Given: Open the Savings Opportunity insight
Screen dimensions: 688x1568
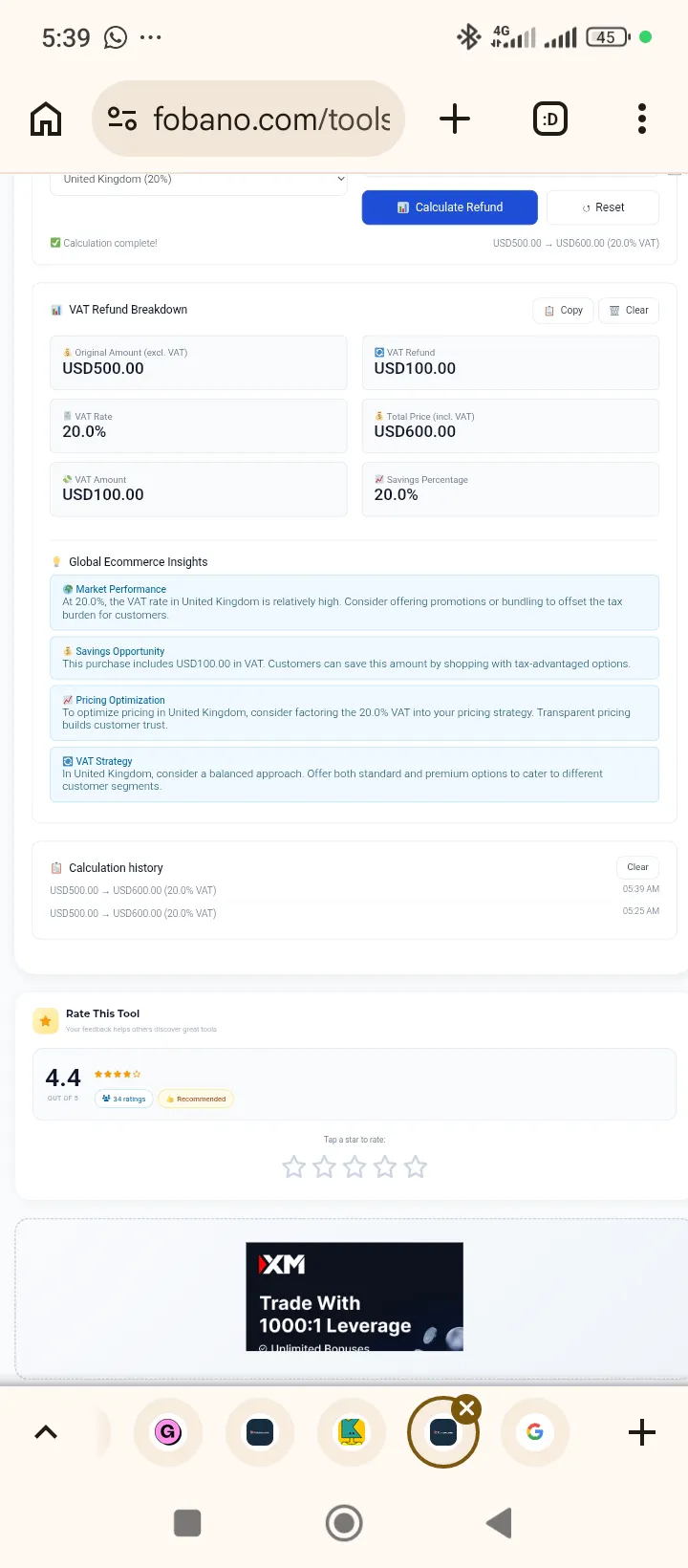Looking at the screenshot, I should tap(355, 658).
